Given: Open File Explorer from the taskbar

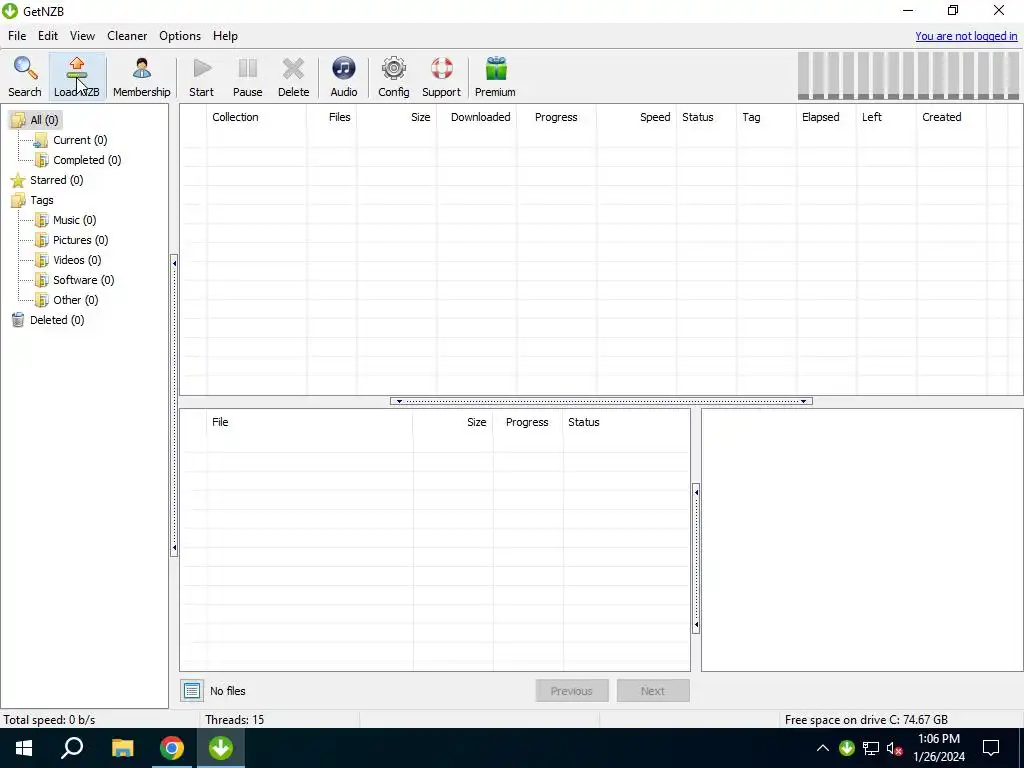Looking at the screenshot, I should pyautogui.click(x=122, y=748).
